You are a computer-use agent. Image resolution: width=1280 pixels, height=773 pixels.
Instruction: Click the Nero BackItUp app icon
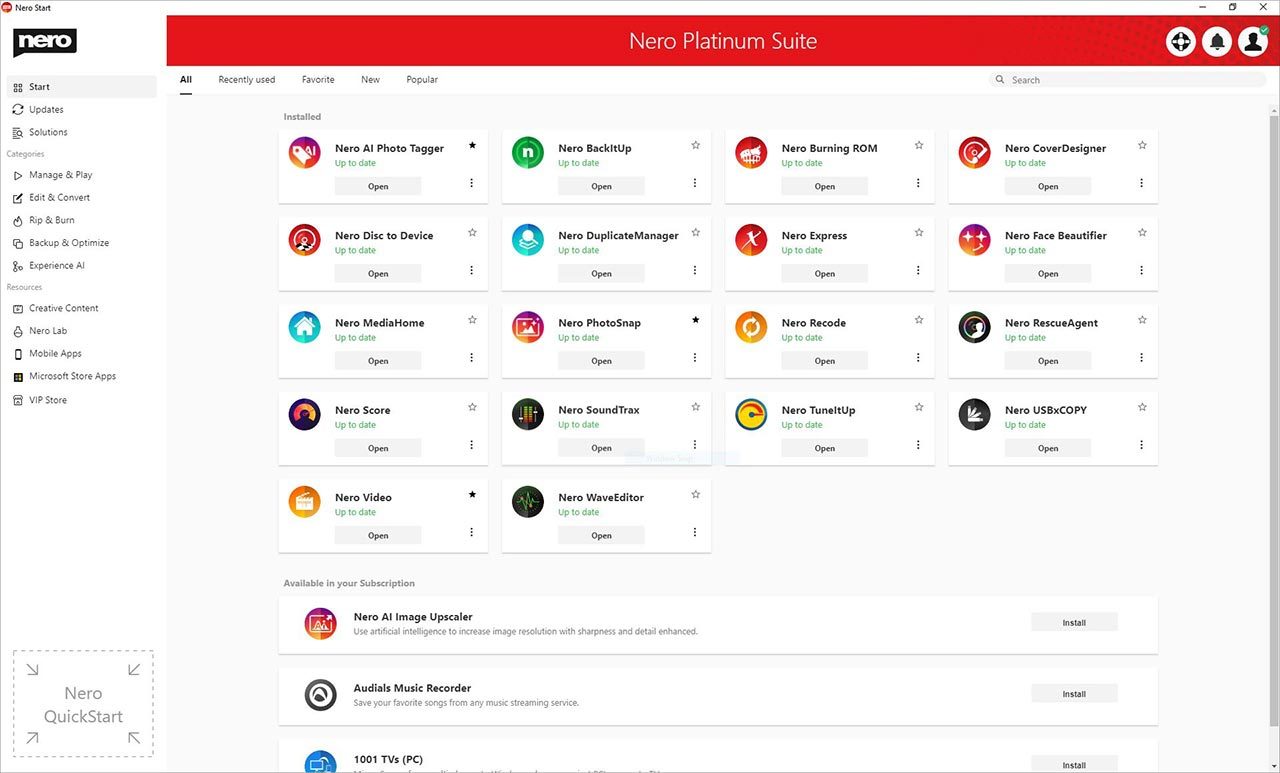528,153
